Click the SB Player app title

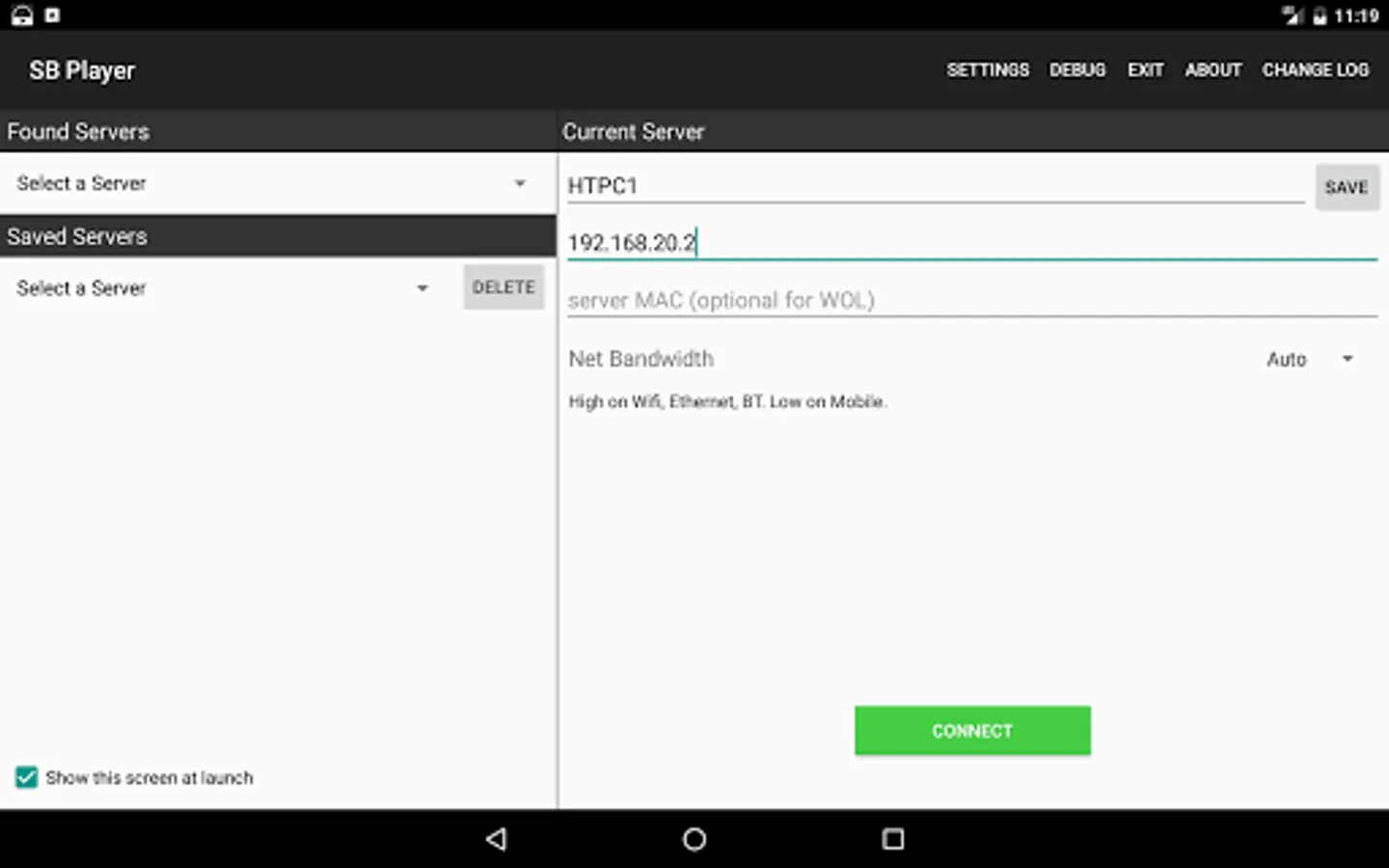[82, 70]
